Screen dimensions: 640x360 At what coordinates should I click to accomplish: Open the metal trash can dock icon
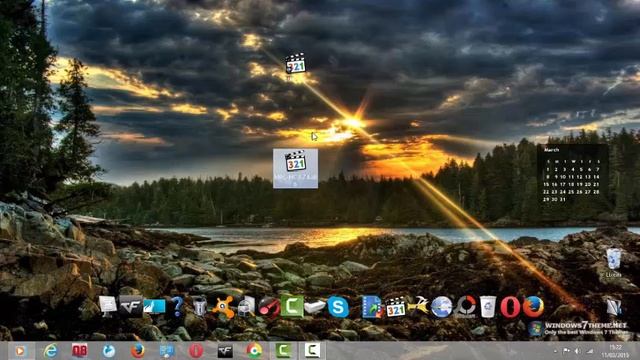click(x=200, y=307)
